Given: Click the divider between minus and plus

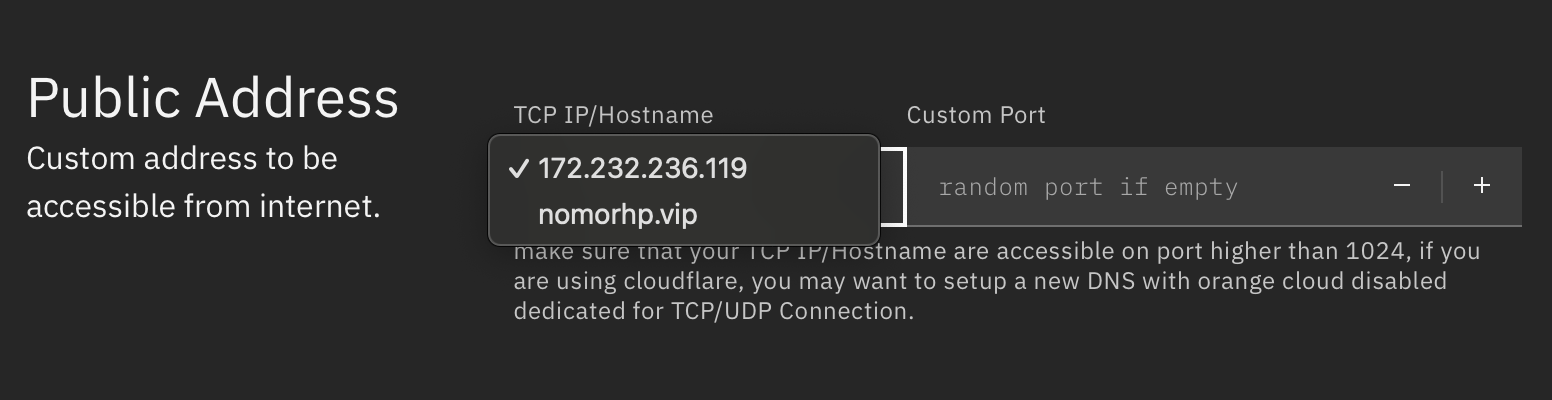Looking at the screenshot, I should [1442, 186].
